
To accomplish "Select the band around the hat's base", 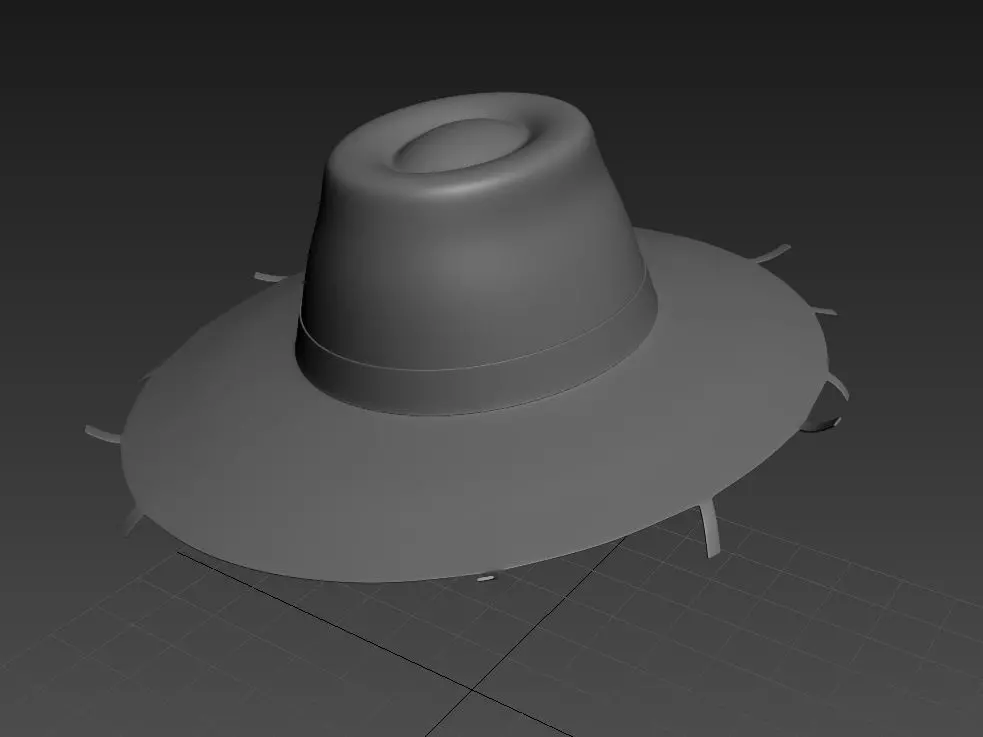I will click(476, 385).
